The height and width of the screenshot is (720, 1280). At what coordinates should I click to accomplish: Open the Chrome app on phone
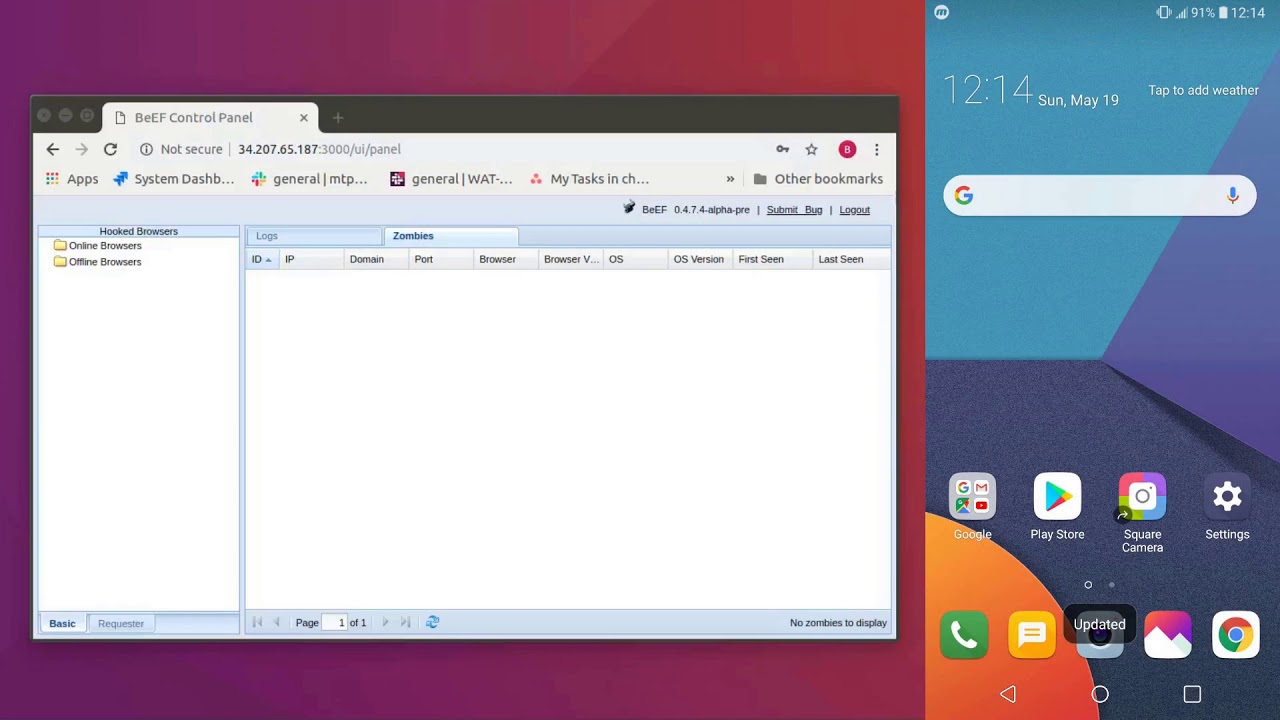(1235, 635)
